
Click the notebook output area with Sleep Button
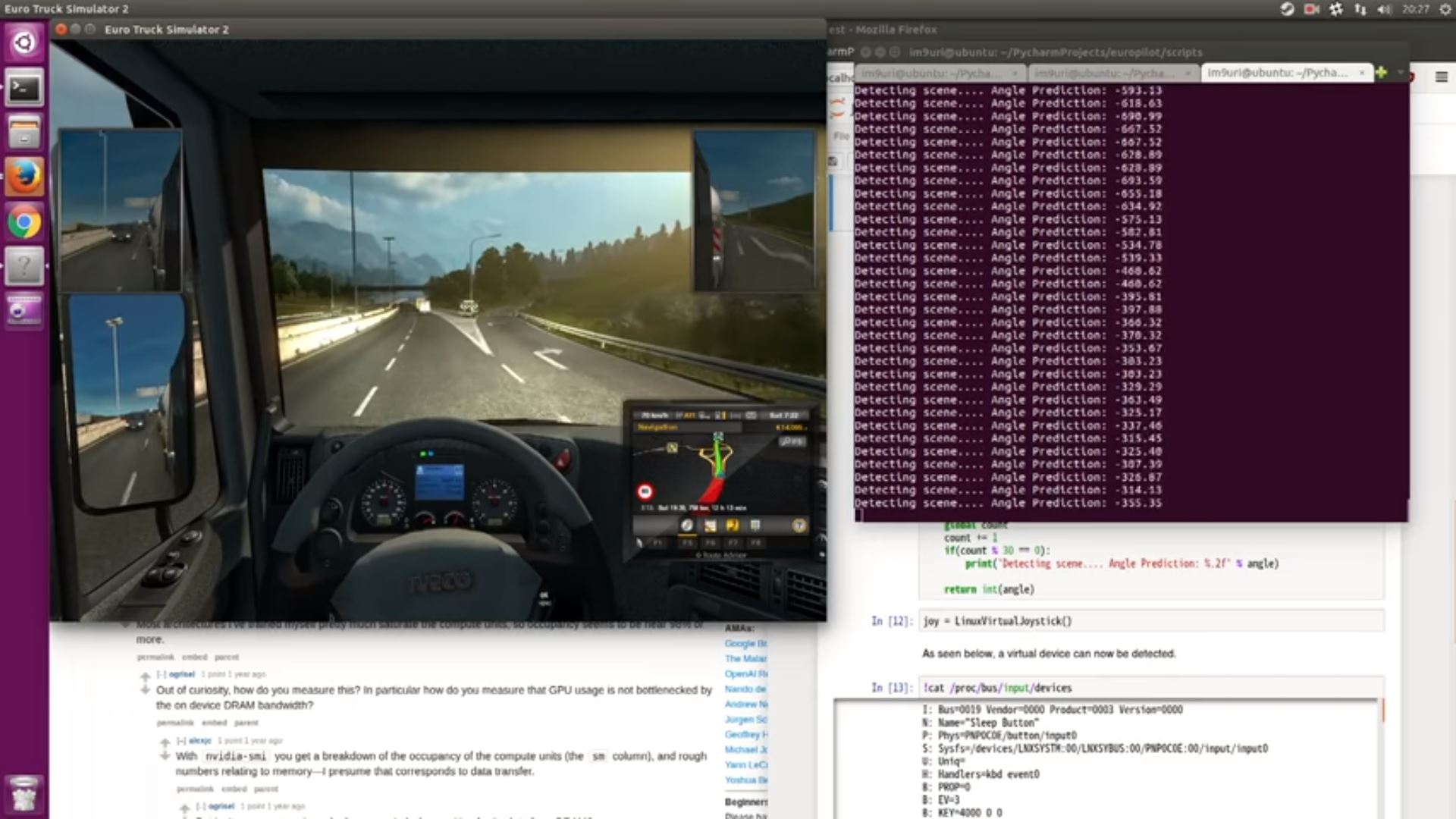coord(1106,759)
